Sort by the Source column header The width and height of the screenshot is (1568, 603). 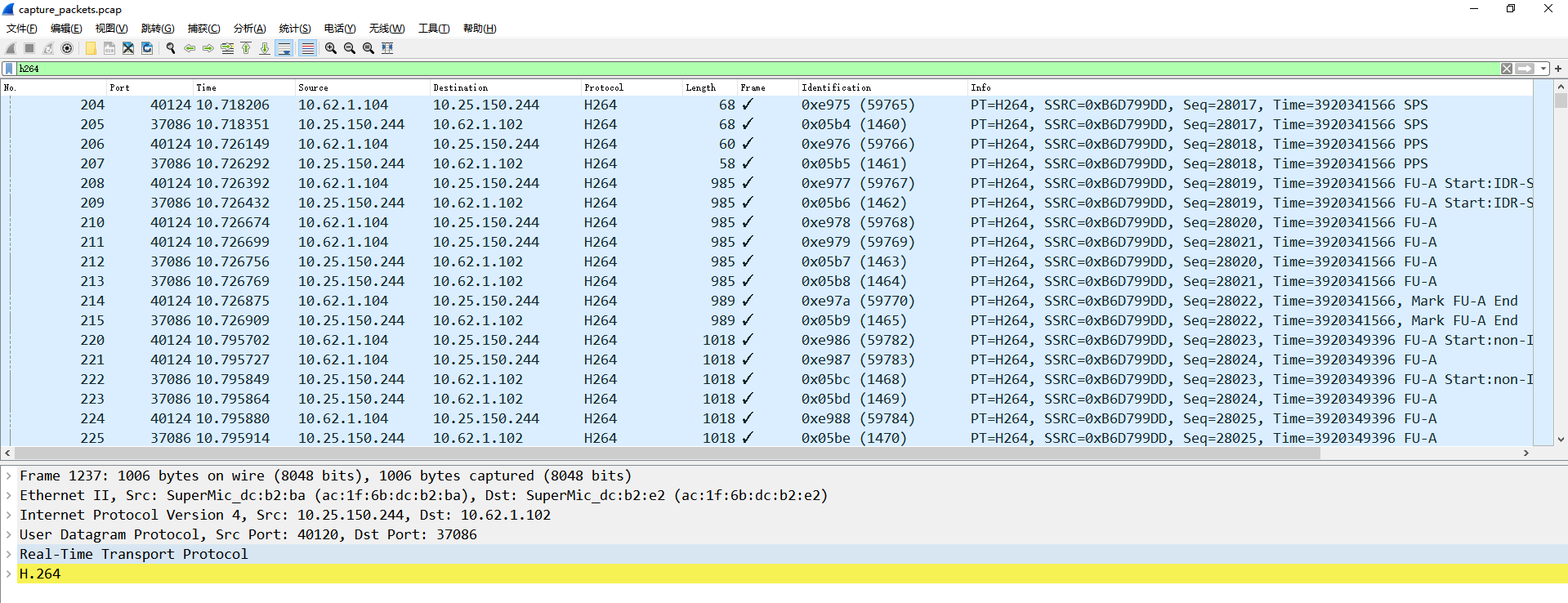363,87
